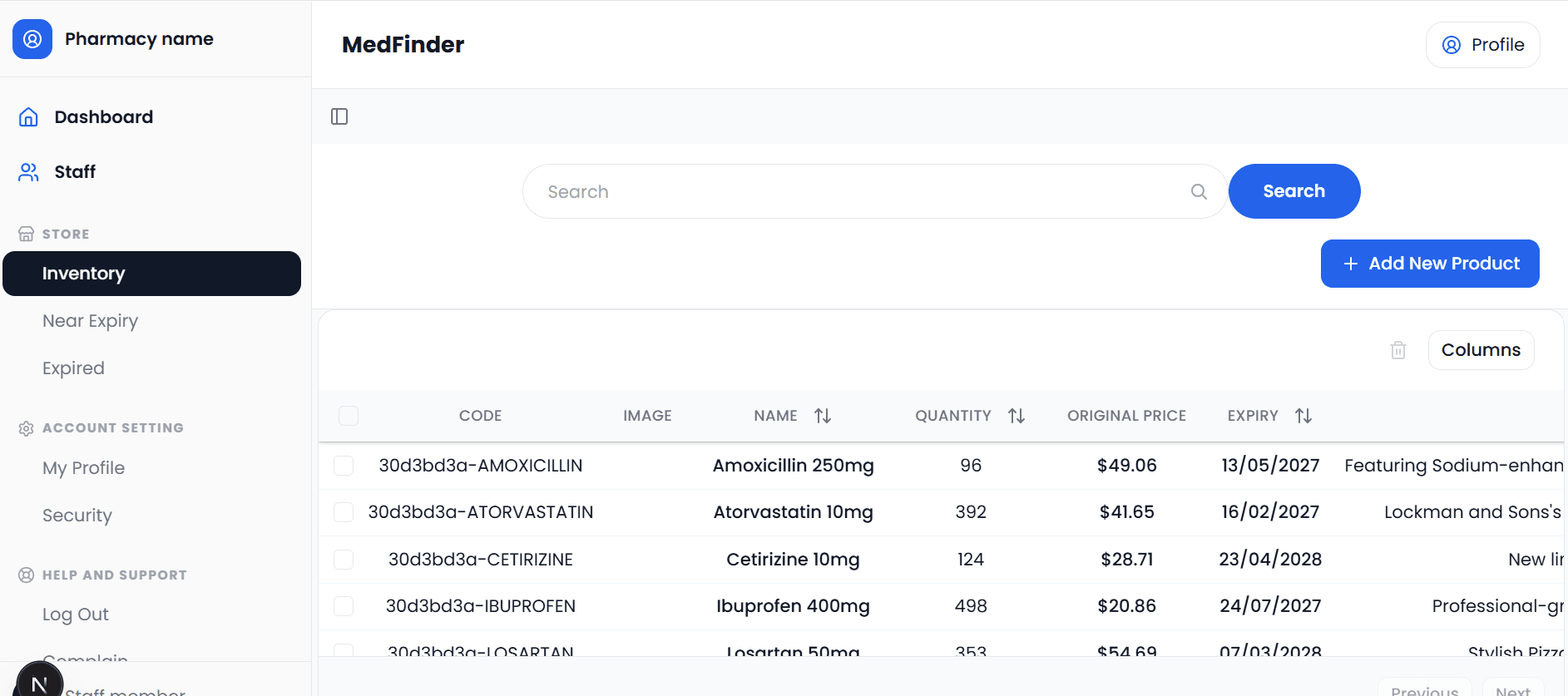This screenshot has width=1568, height=696.
Task: Sort table by Expiry arrows
Action: coord(1303,416)
